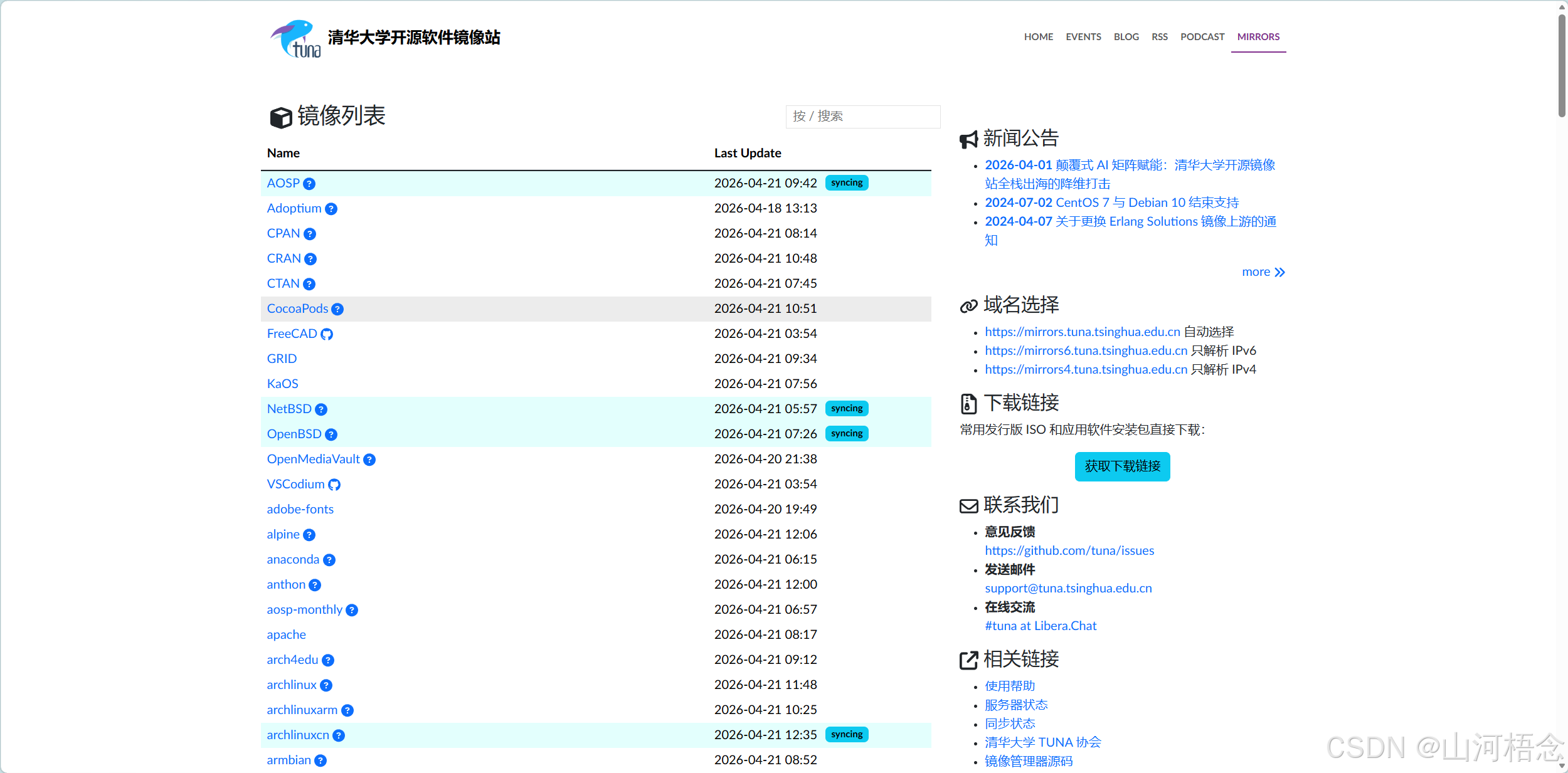Open the help icon beside archlinuxarm

coord(347,710)
